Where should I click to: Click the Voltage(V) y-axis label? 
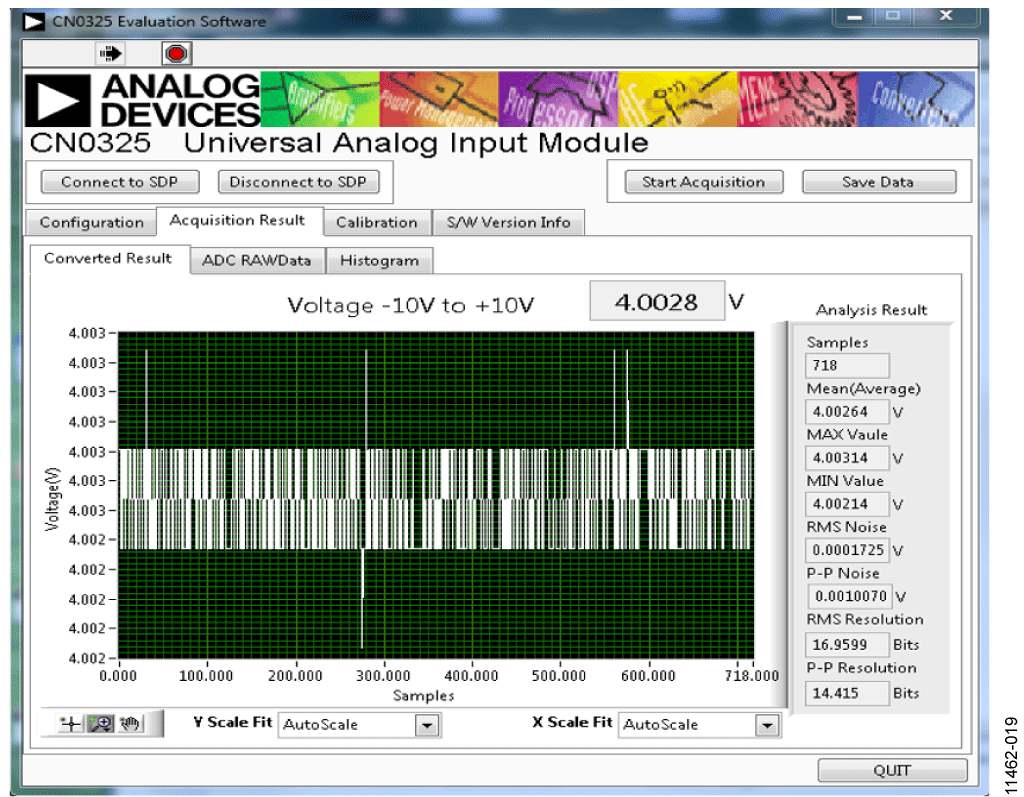53,499
